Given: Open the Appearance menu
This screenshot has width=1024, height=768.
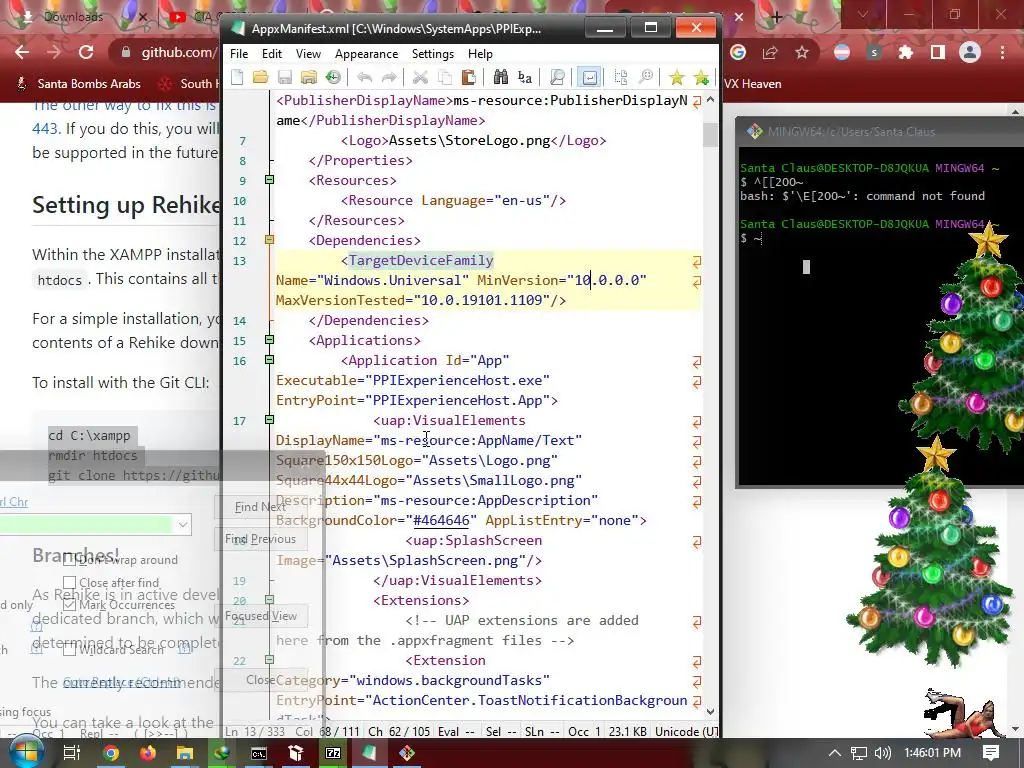Looking at the screenshot, I should click(x=366, y=54).
